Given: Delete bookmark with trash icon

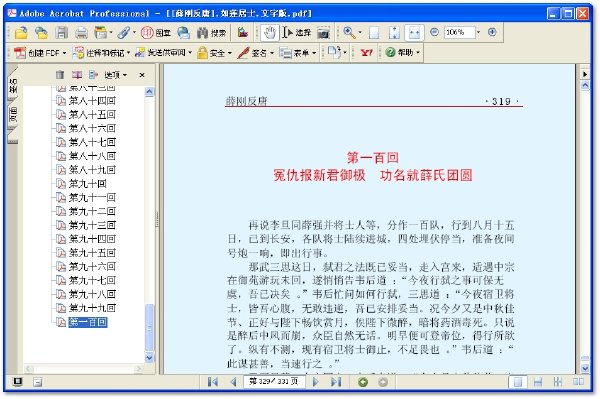Looking at the screenshot, I should (60, 75).
